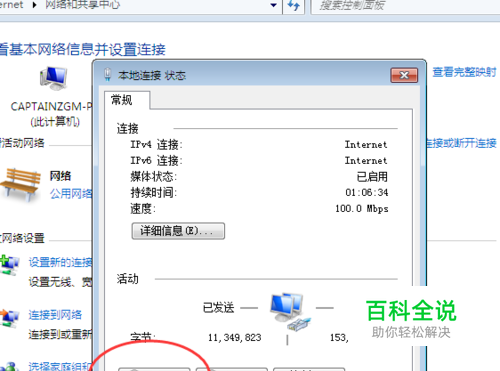Viewport: 500px width, 371px height.
Task: Click the 01:06:34 duration value
Action: point(367,193)
